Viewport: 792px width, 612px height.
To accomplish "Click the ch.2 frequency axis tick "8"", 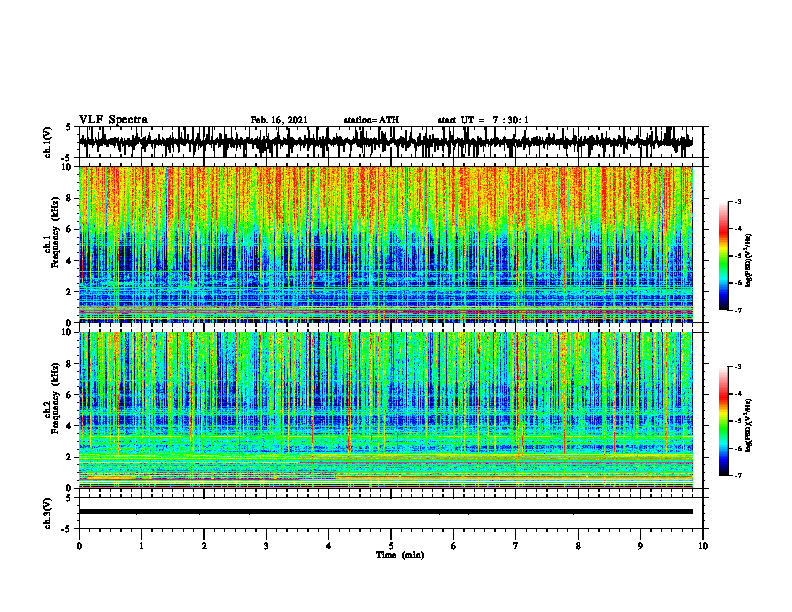I will tap(70, 364).
